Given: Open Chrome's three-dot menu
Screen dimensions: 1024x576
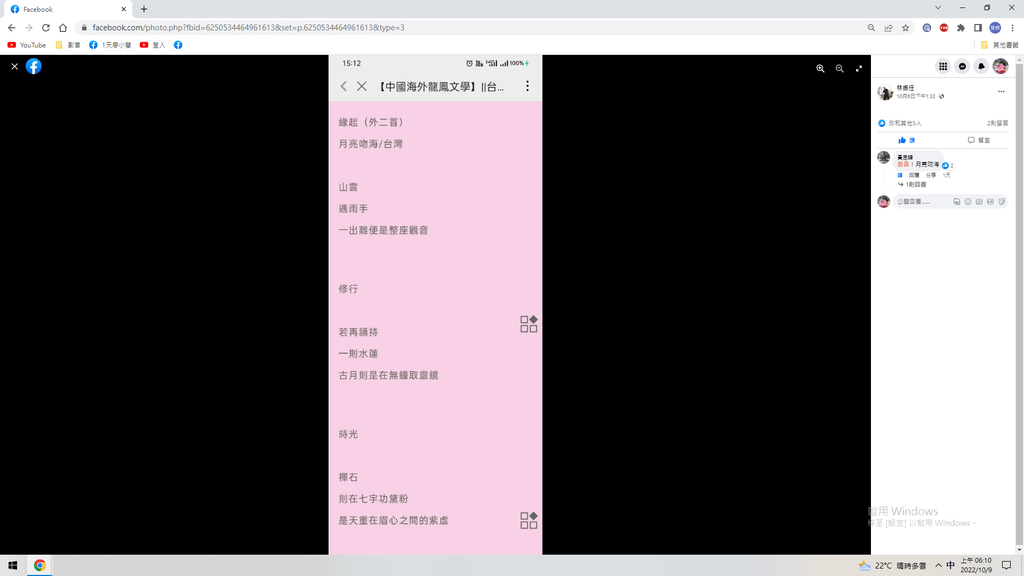Looking at the screenshot, I should click(x=1012, y=28).
